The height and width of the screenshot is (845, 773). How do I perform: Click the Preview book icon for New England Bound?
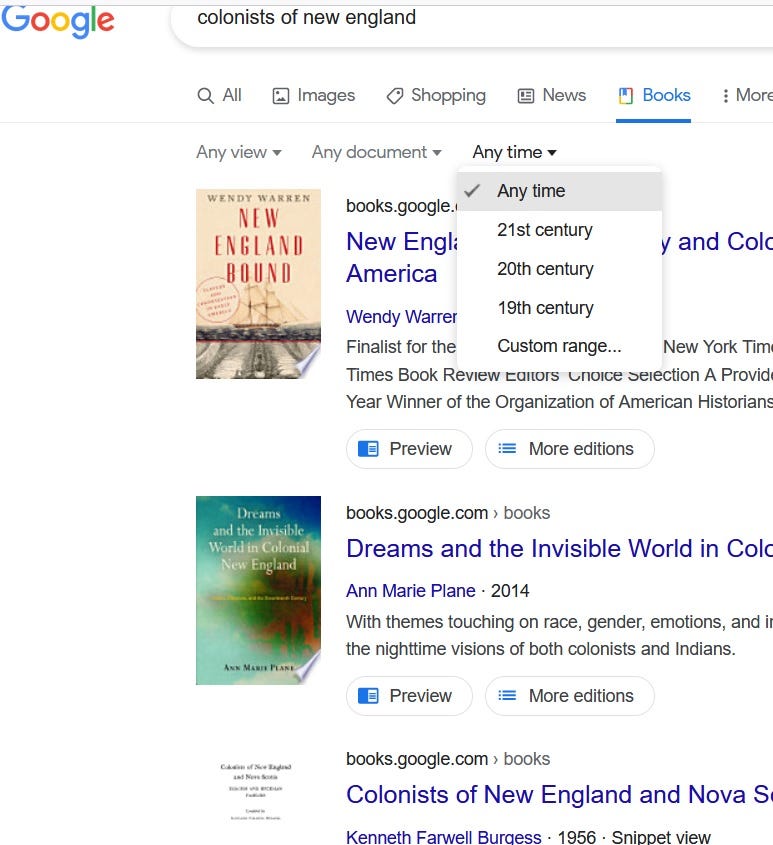coord(370,449)
